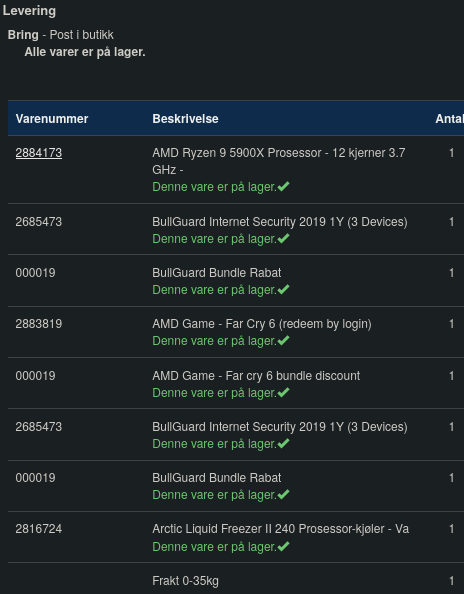
Task: Click the AMD Game Far Cry 6 redeem text
Action: point(262,324)
